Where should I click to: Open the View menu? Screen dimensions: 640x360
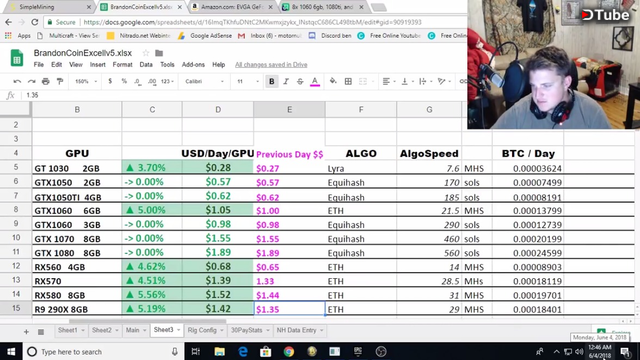76,64
